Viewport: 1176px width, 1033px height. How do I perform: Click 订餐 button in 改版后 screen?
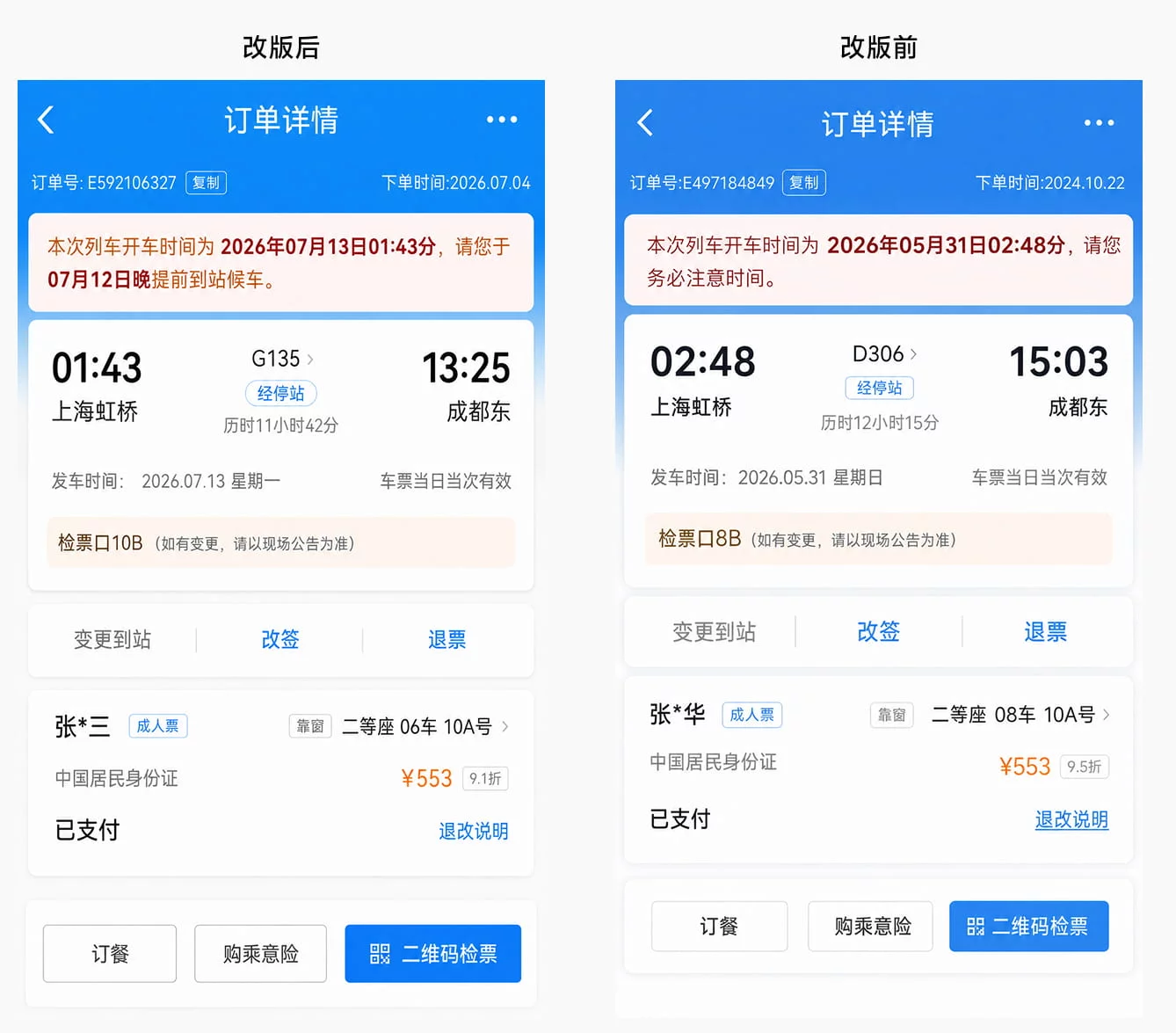(x=110, y=953)
